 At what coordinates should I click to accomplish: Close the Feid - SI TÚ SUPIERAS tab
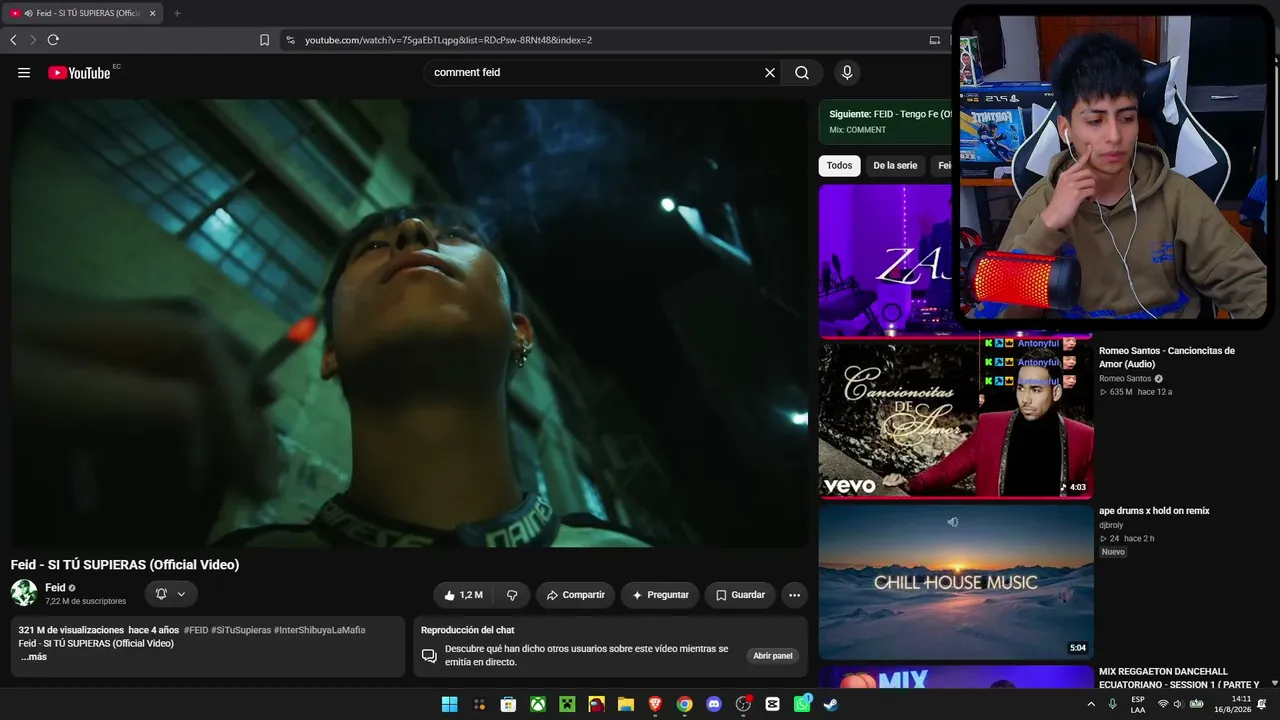(x=152, y=13)
